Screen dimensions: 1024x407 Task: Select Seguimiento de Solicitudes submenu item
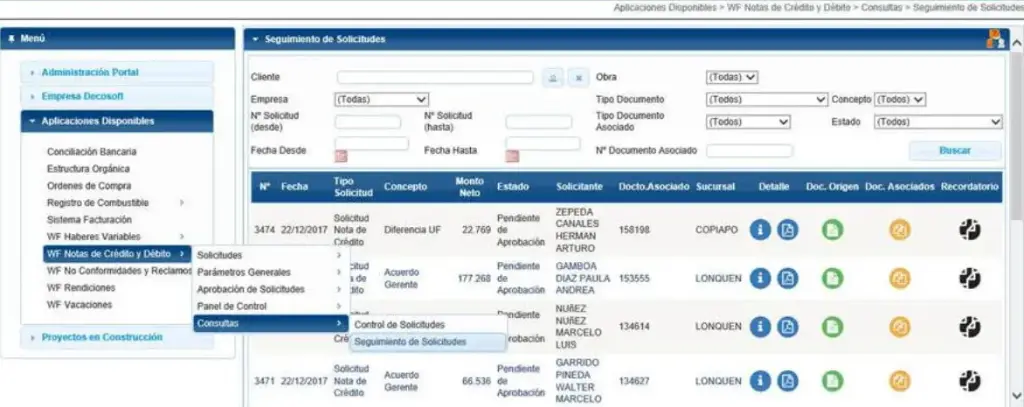pyautogui.click(x=428, y=342)
